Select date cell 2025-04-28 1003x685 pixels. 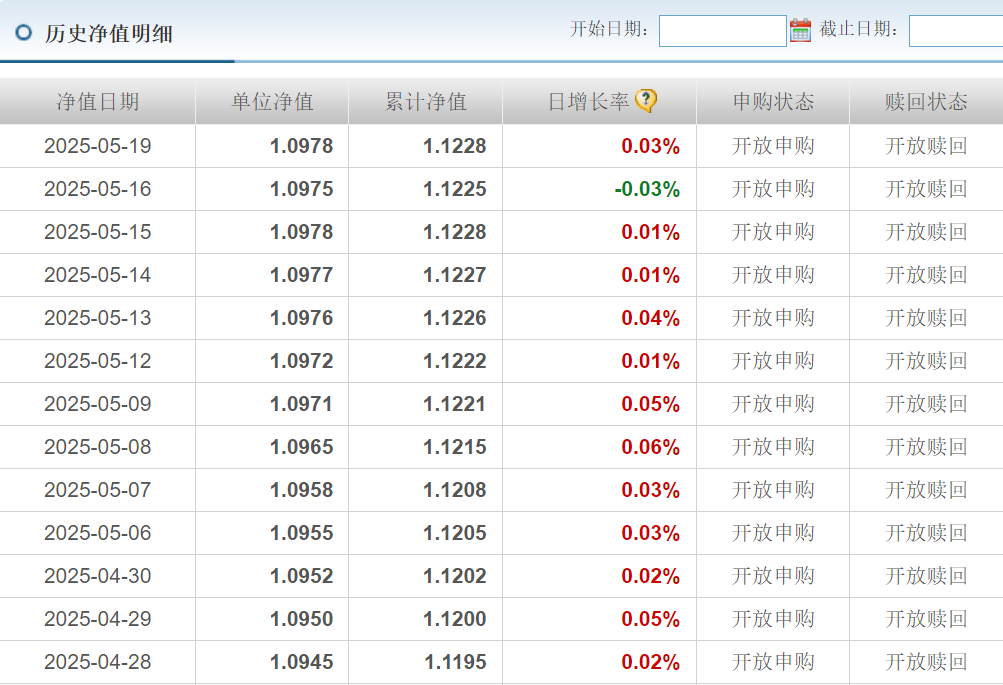click(98, 661)
